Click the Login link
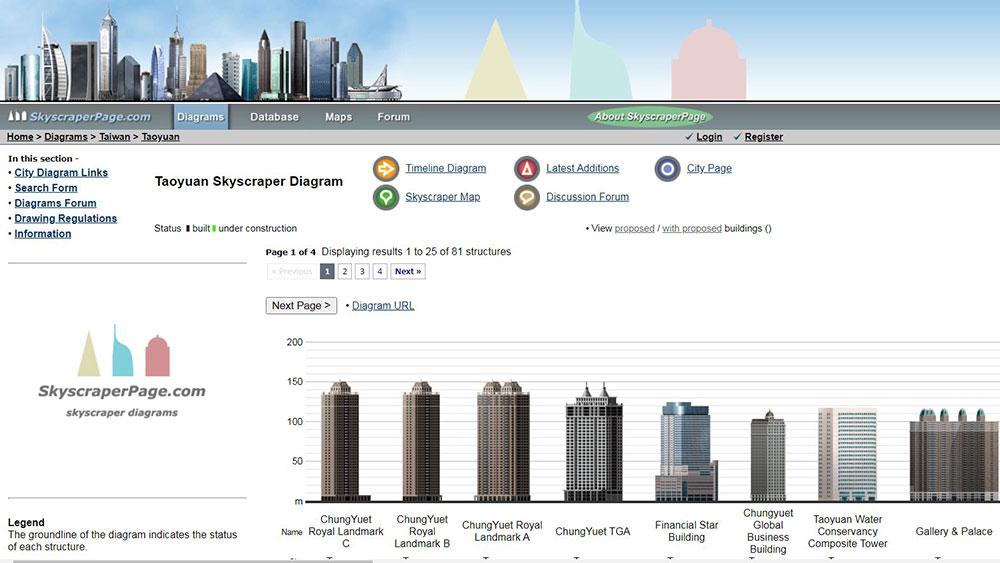 [x=709, y=136]
